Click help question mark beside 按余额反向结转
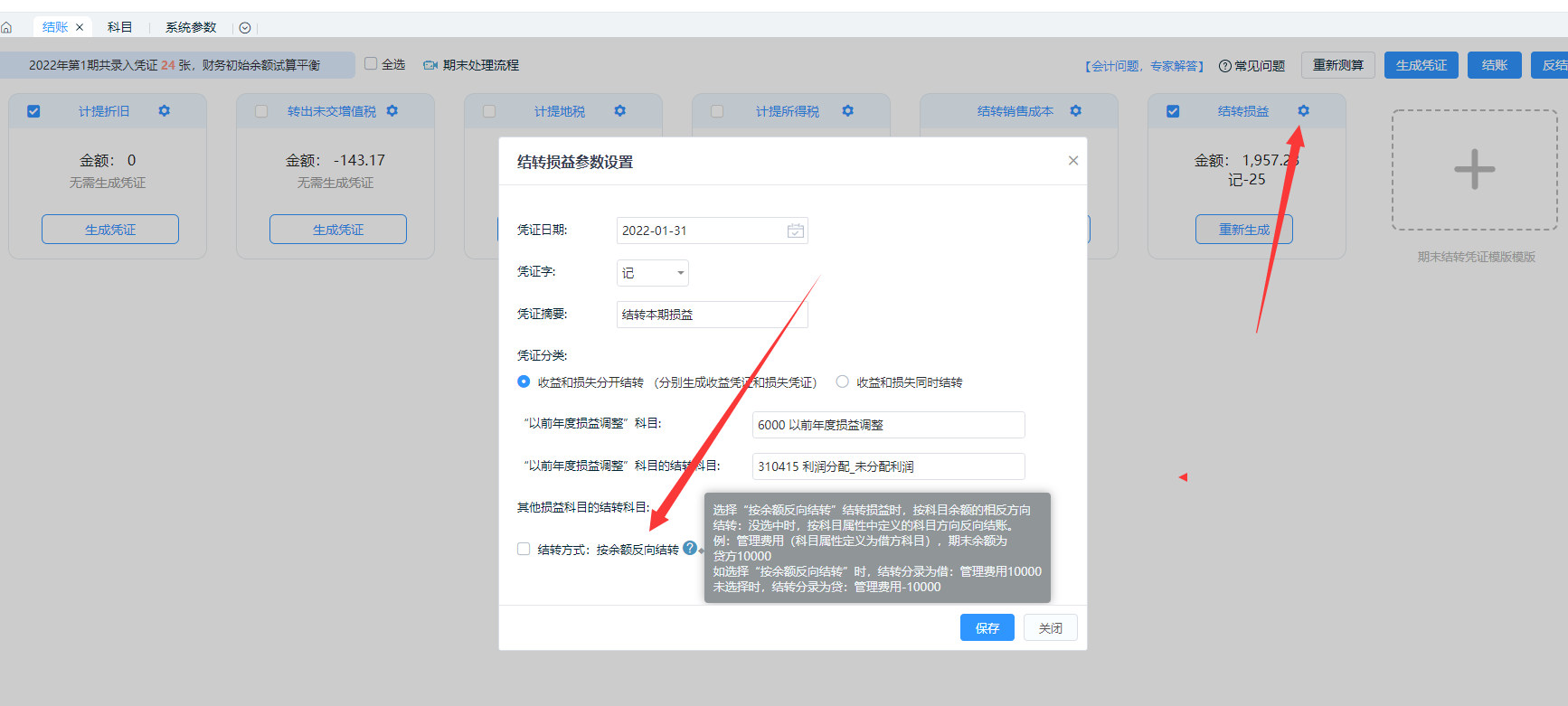 pos(690,548)
